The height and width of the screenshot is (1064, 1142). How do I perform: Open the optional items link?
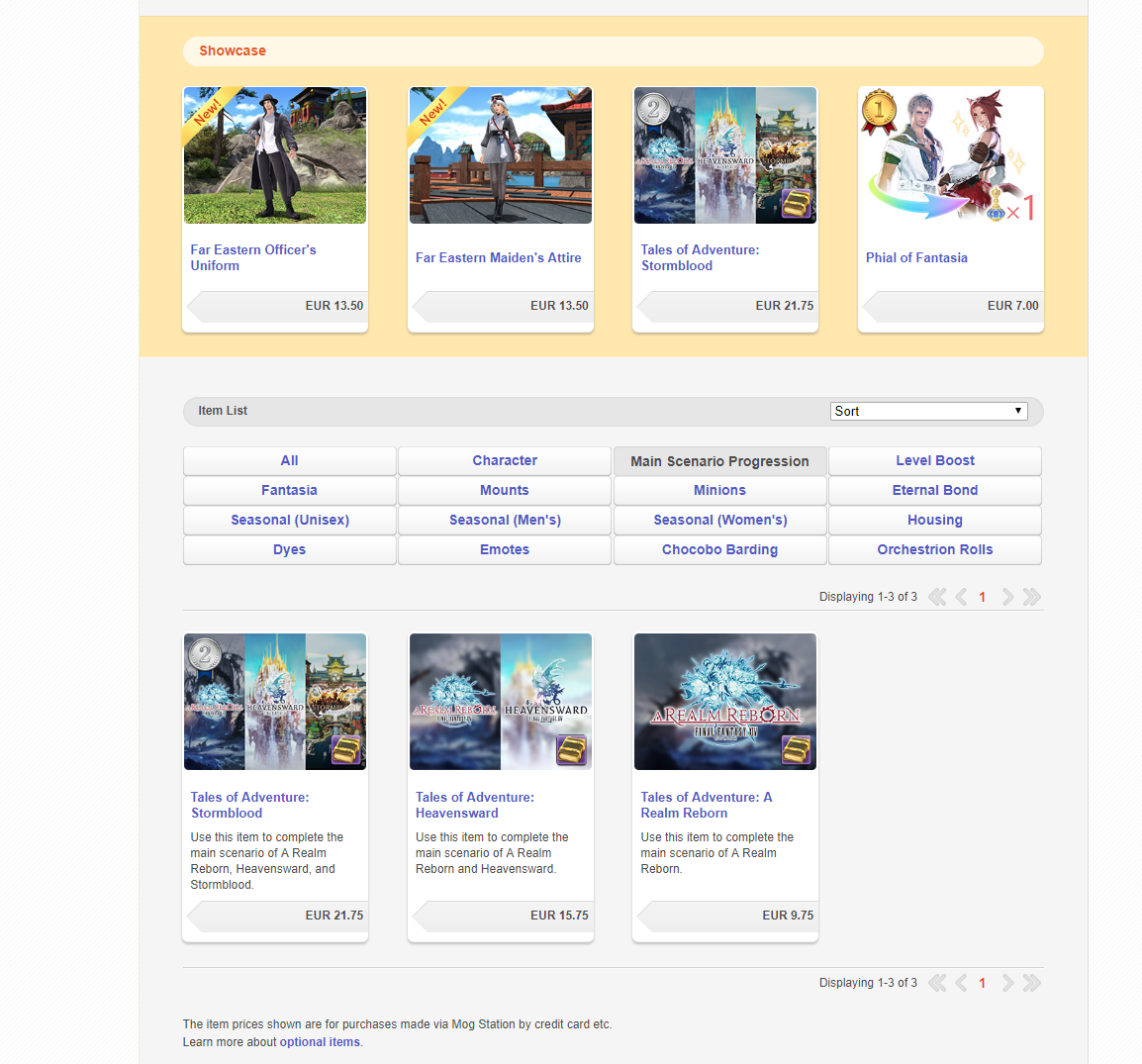[x=320, y=1042]
